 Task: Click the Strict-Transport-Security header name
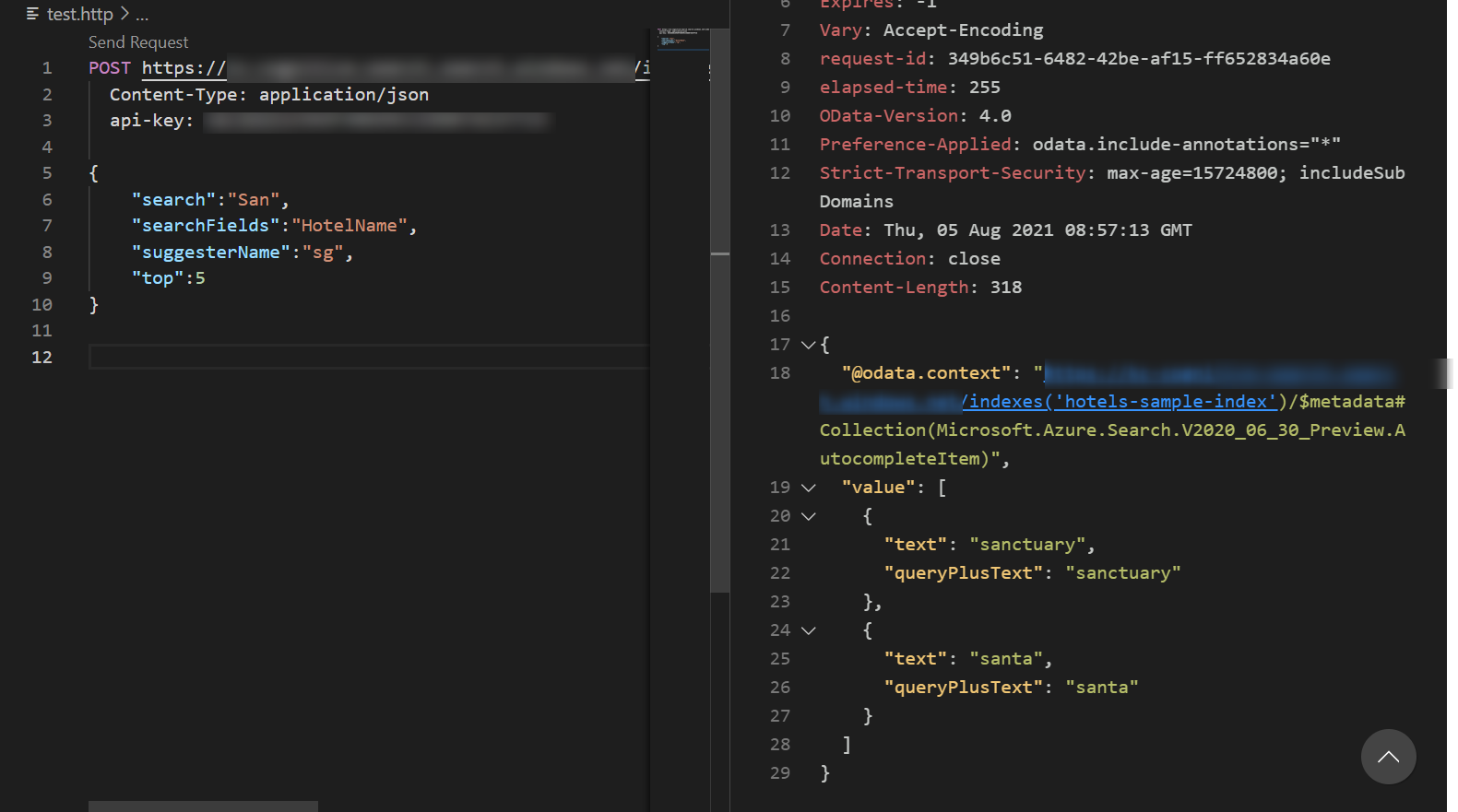coord(953,173)
